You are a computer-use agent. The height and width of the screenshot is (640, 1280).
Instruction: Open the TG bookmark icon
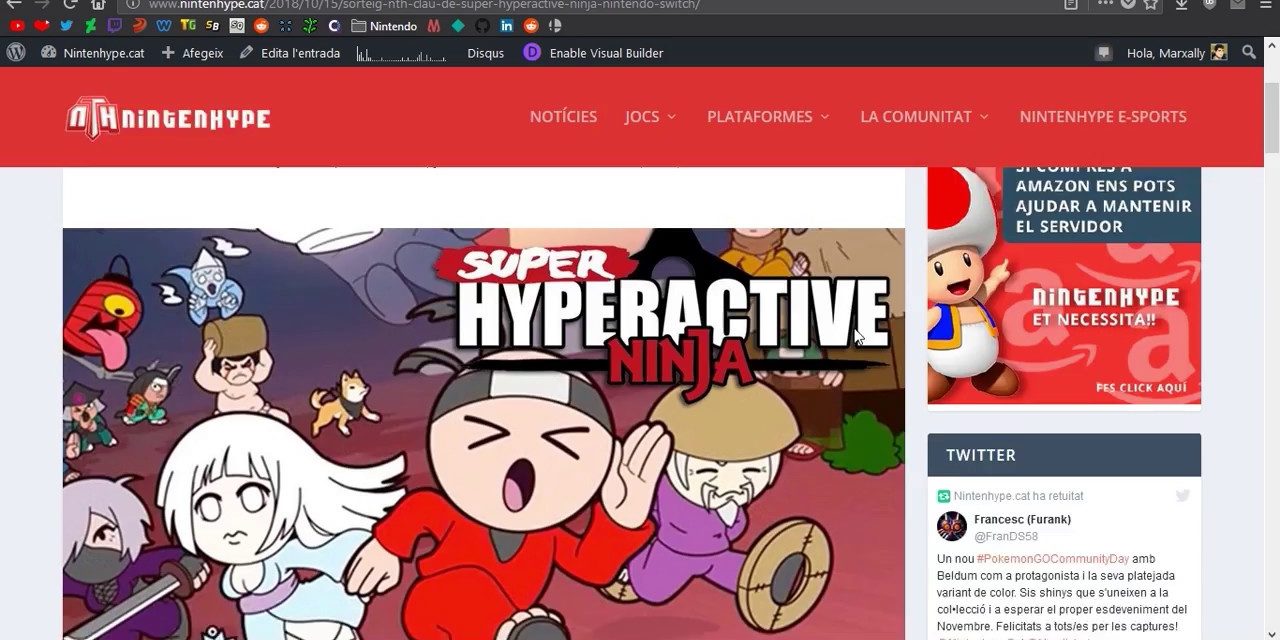(x=188, y=26)
